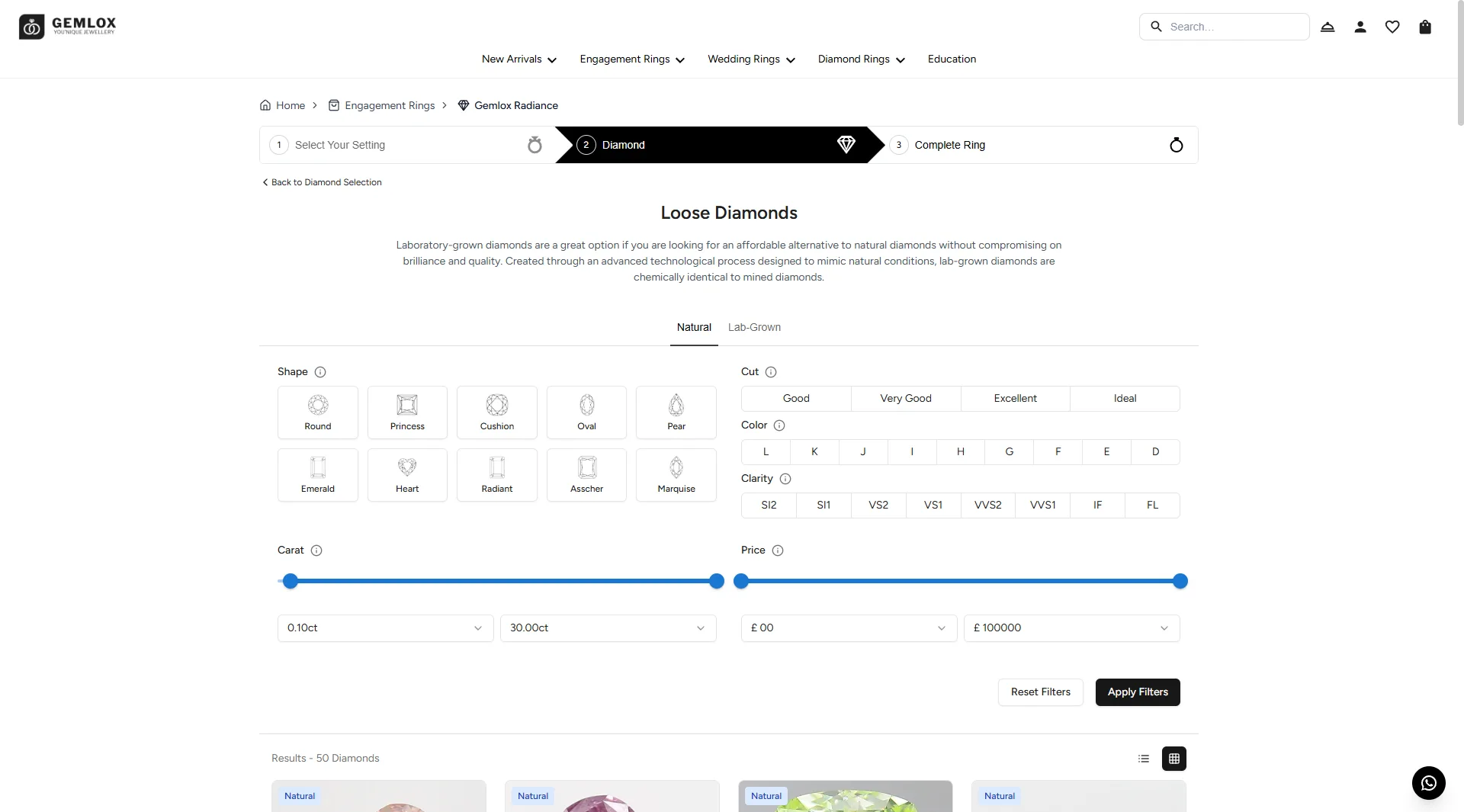
Task: Click info icon next to Carat
Action: (316, 550)
